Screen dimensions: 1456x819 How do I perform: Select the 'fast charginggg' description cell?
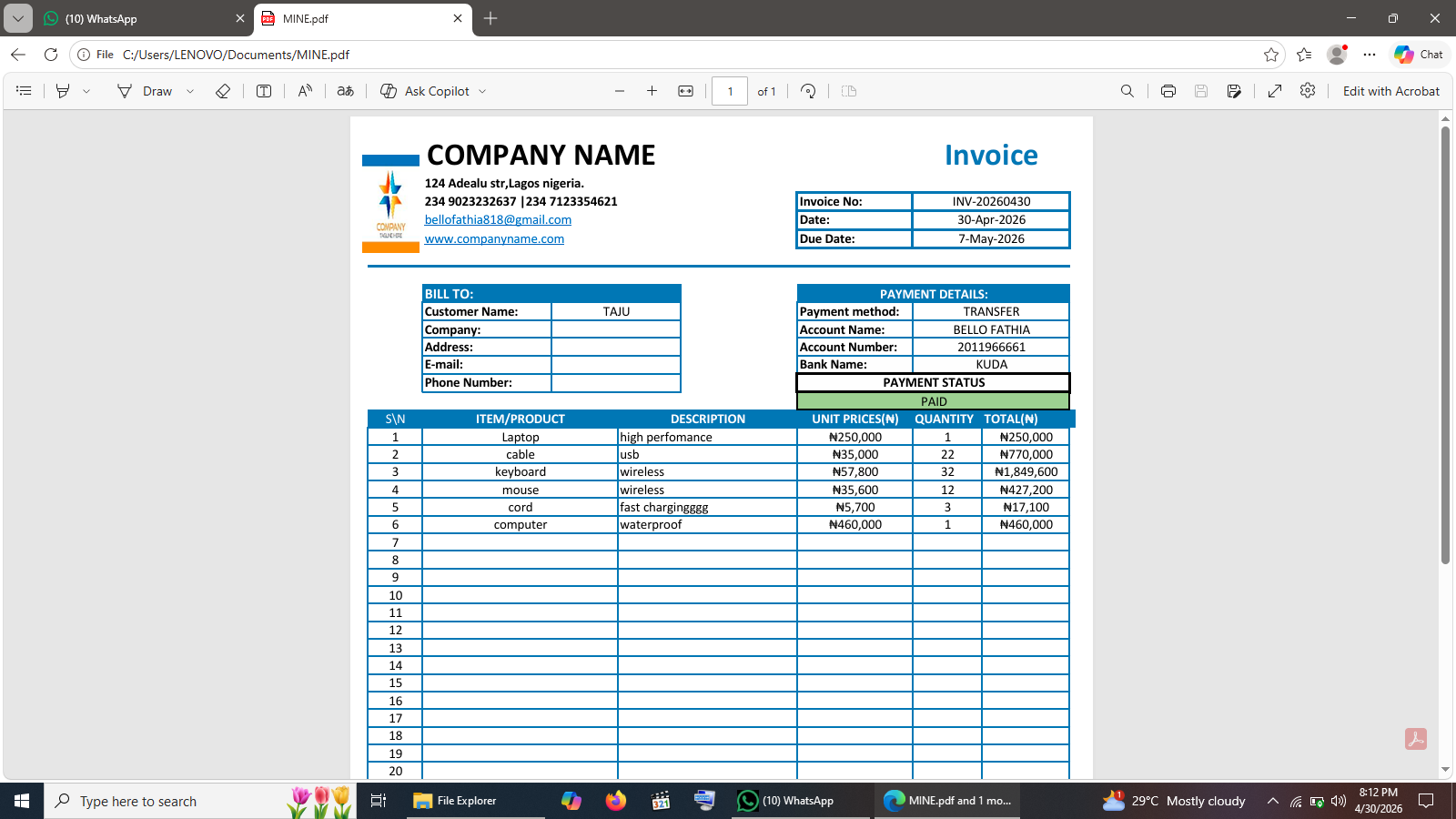[707, 507]
